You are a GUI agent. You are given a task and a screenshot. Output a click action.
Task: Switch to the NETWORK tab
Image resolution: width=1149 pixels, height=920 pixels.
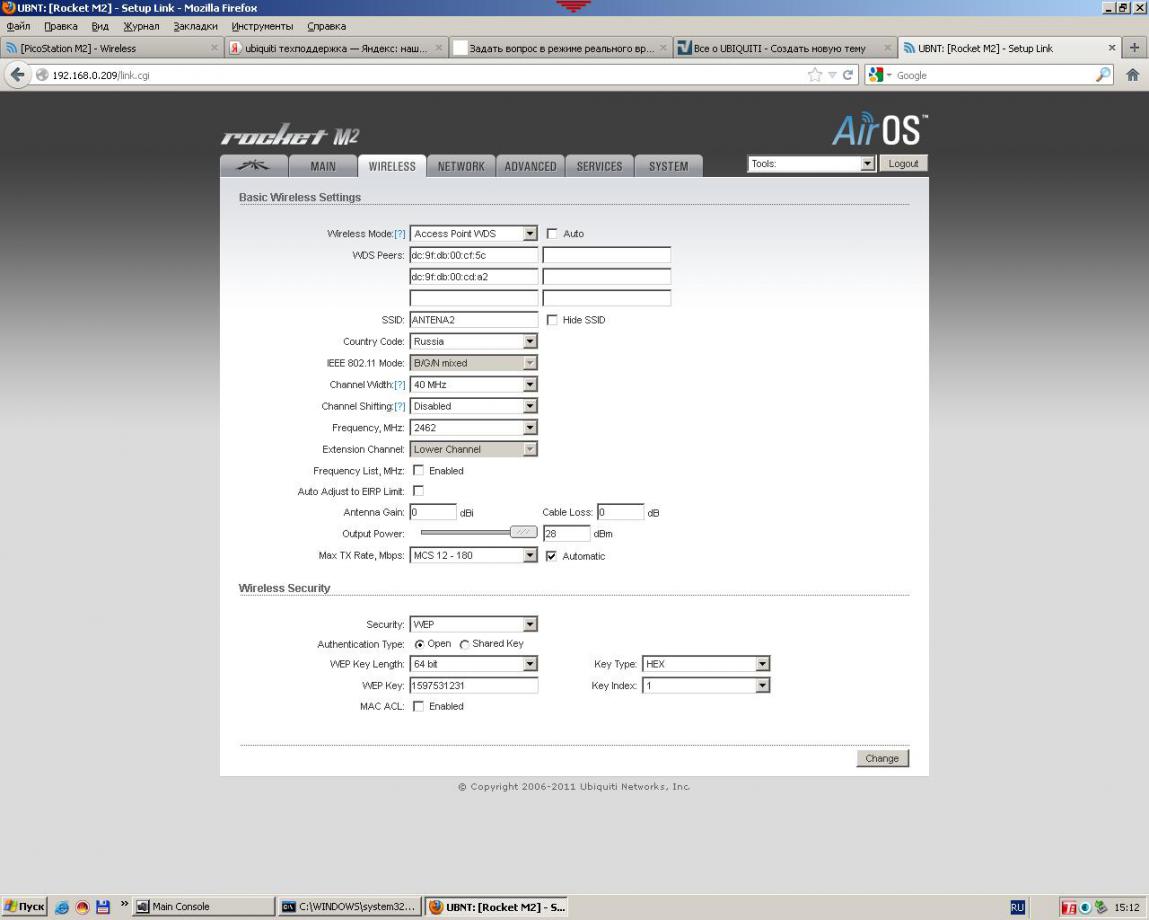click(461, 167)
